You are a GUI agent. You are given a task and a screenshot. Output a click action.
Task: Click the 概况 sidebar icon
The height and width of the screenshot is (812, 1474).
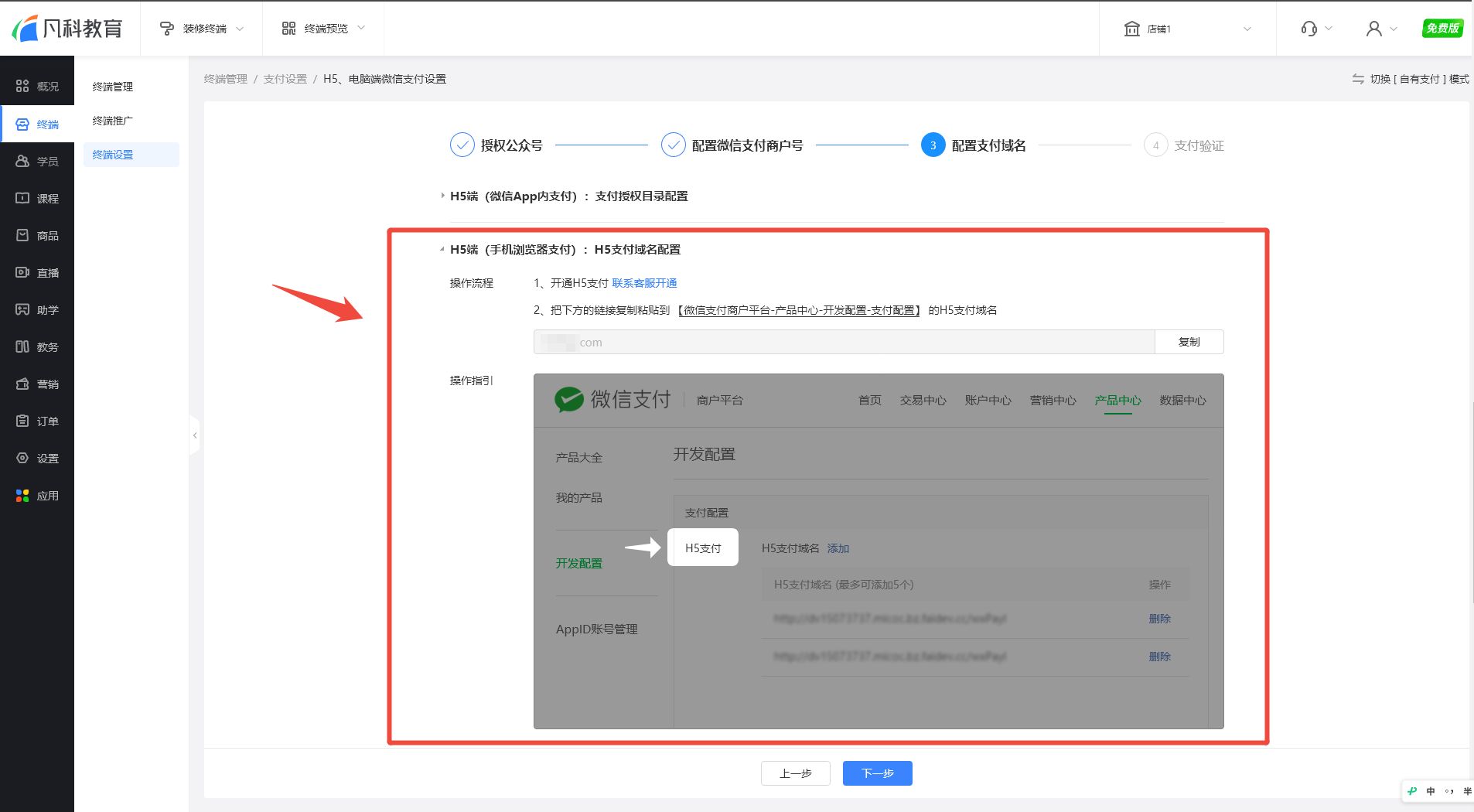[x=22, y=86]
